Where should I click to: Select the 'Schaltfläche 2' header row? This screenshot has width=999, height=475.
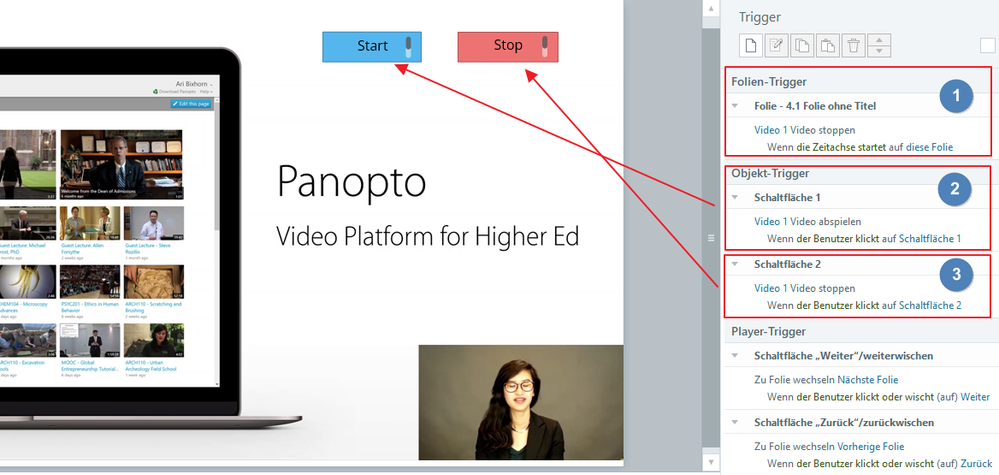tap(859, 264)
